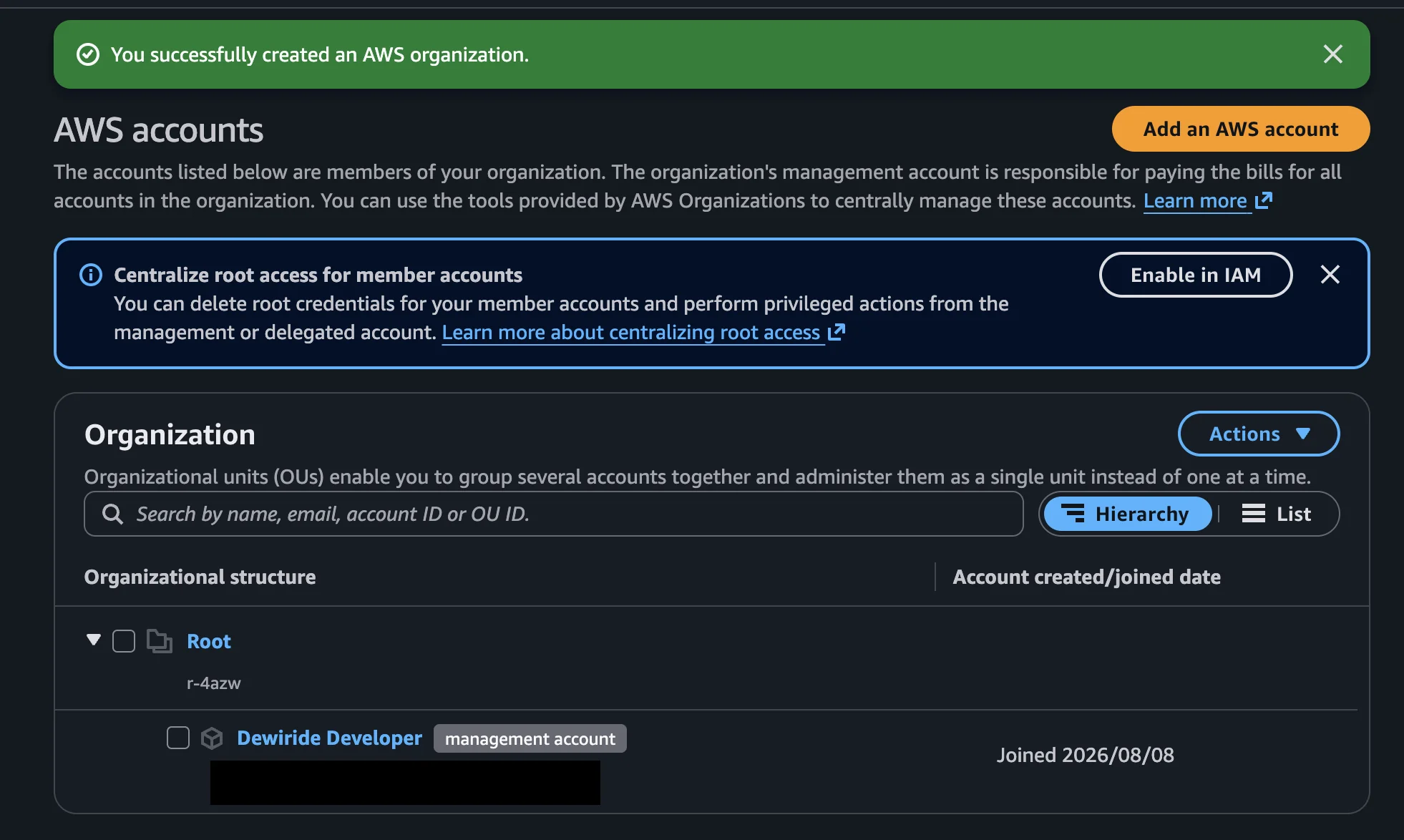This screenshot has width=1404, height=840.
Task: Switch to List view
Action: click(x=1277, y=514)
